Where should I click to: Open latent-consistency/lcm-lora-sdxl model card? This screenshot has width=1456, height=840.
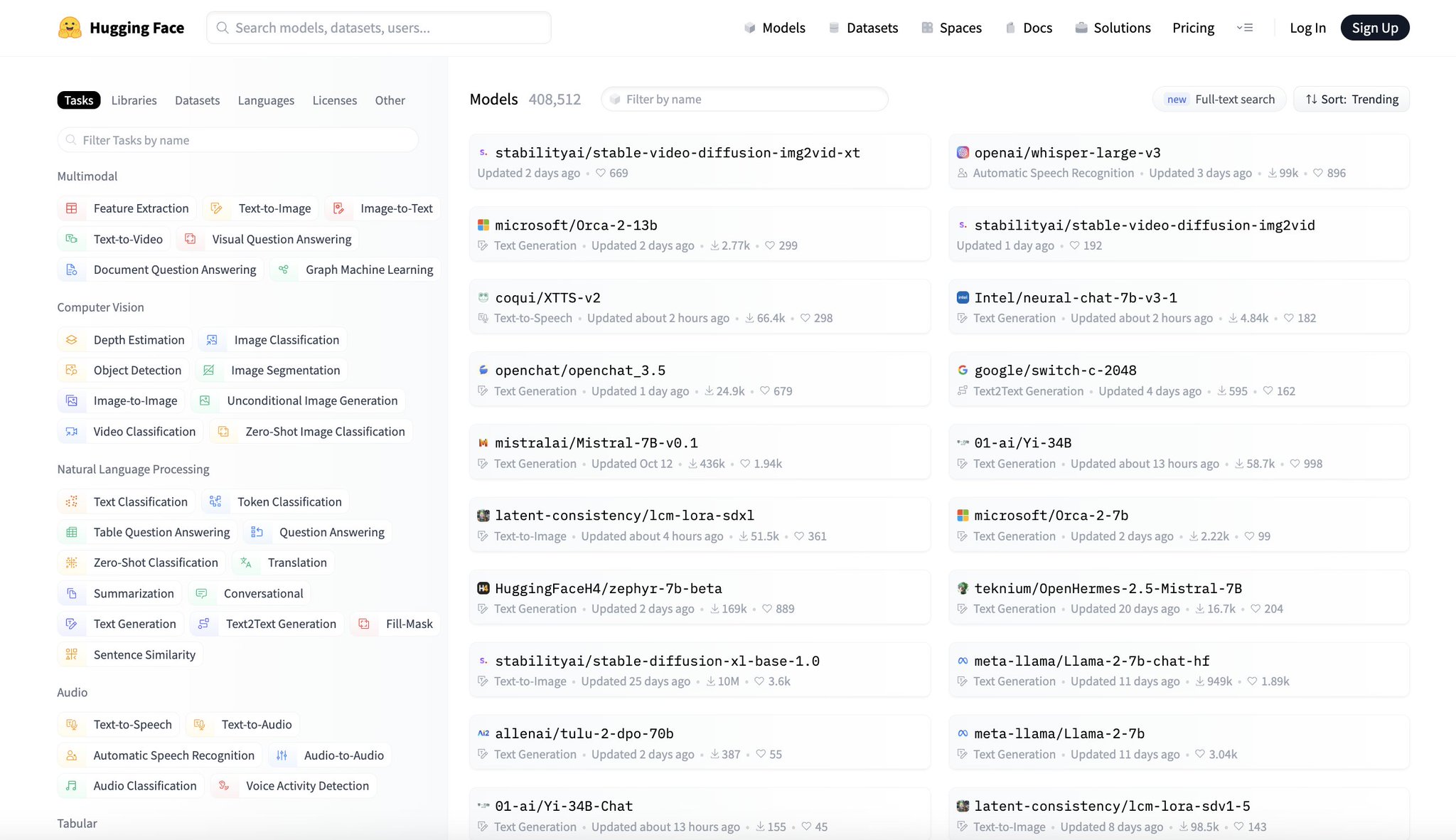pyautogui.click(x=700, y=524)
